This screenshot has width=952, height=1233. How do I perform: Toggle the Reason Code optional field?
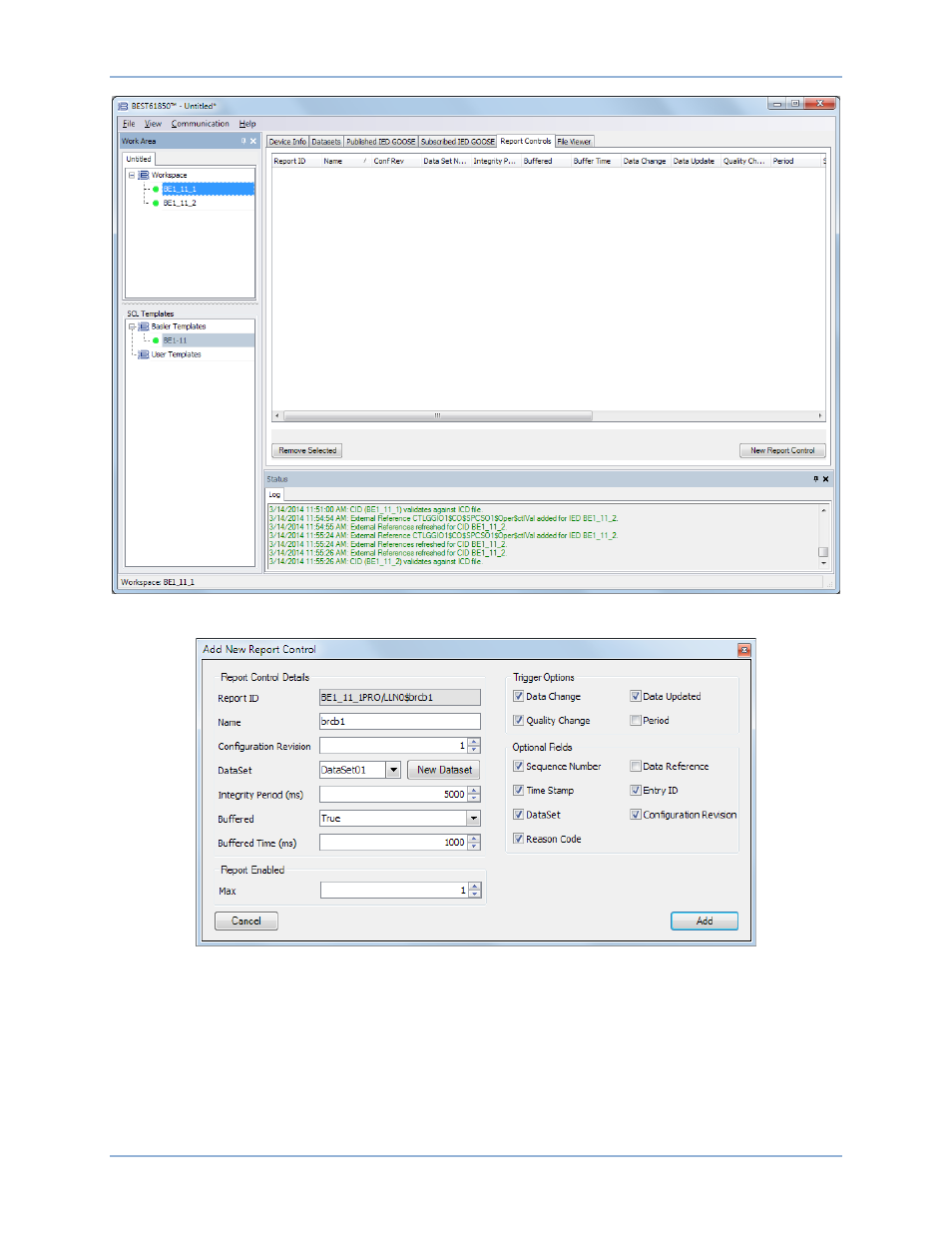(x=518, y=839)
